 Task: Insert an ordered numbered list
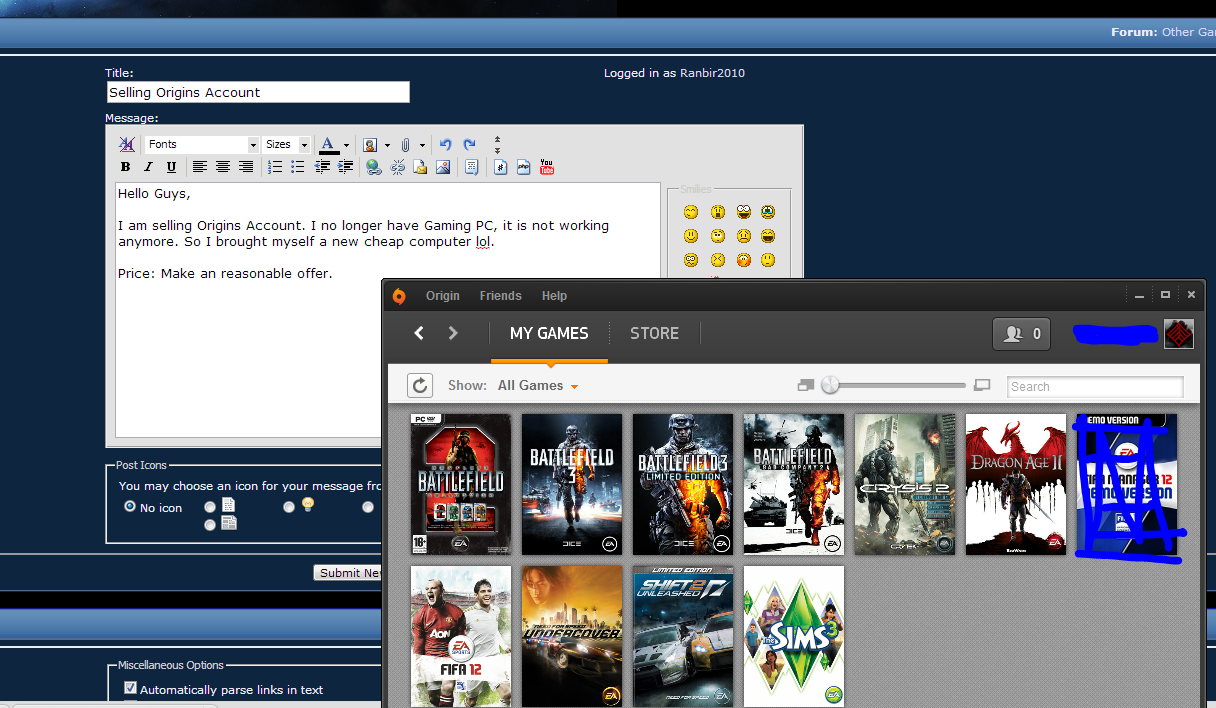[275, 167]
